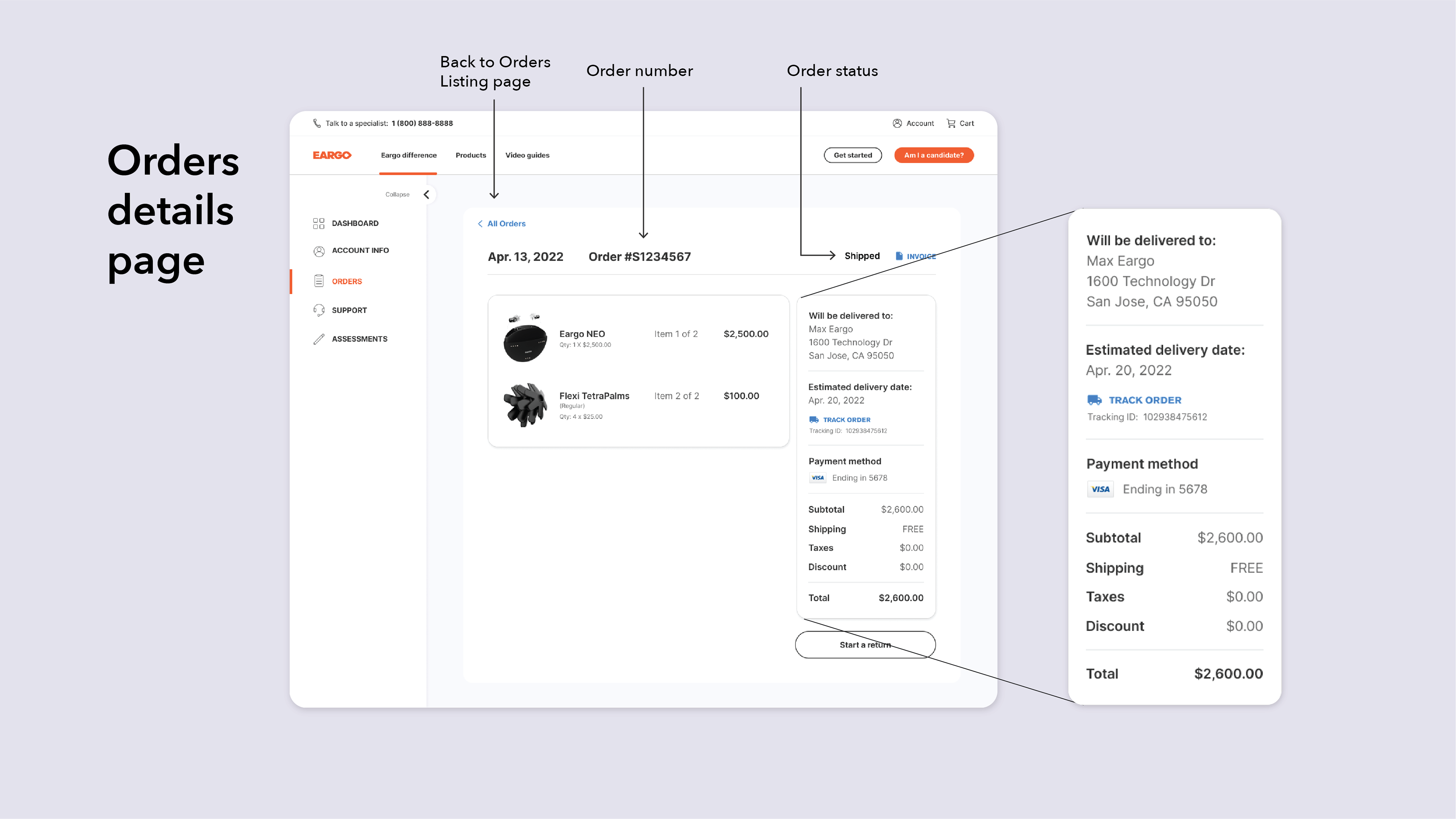Click the Apr. 20, 2022 date in the order card
1456x819 pixels.
click(836, 400)
